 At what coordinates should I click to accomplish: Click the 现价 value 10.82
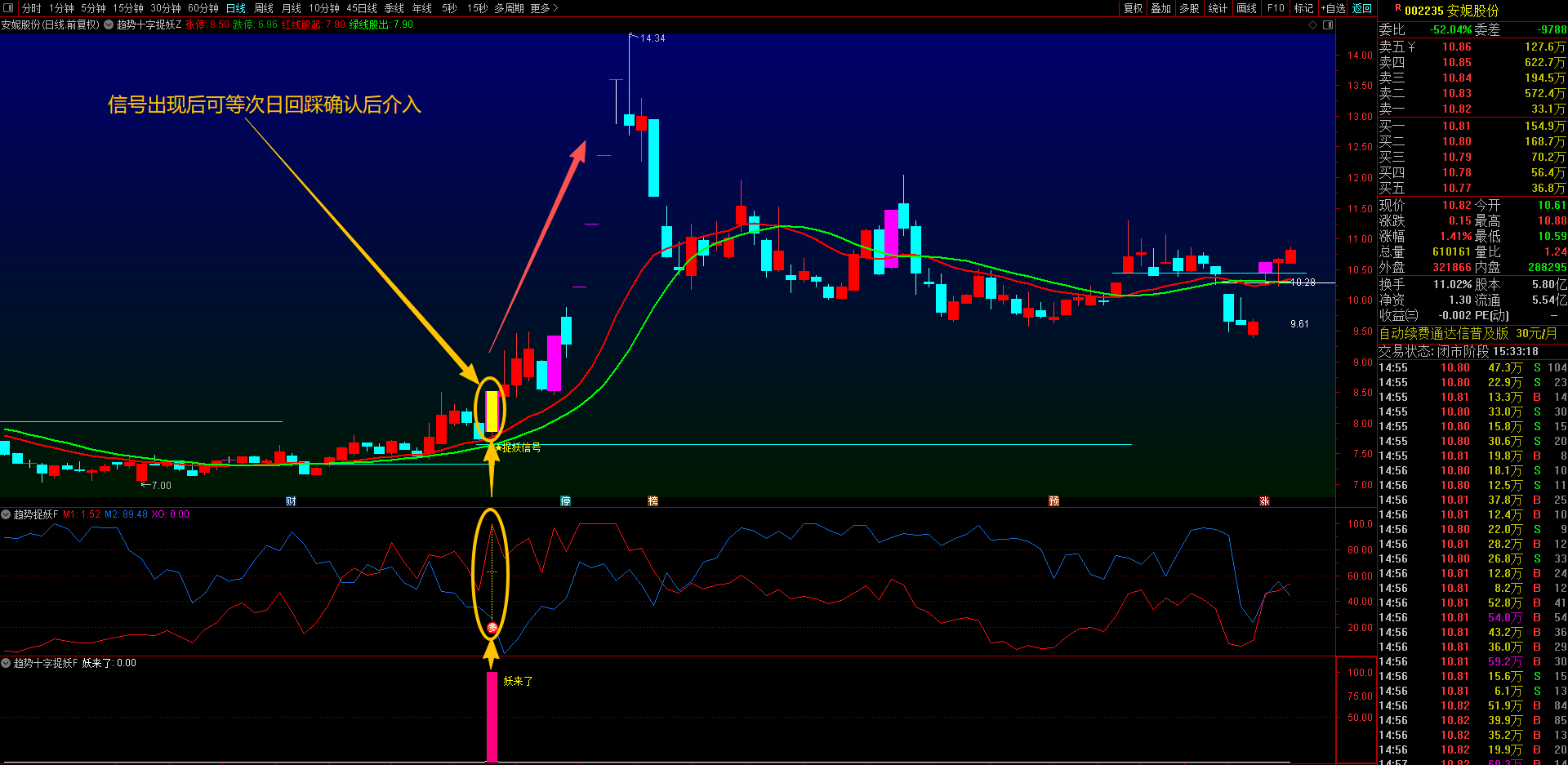pos(1456,205)
